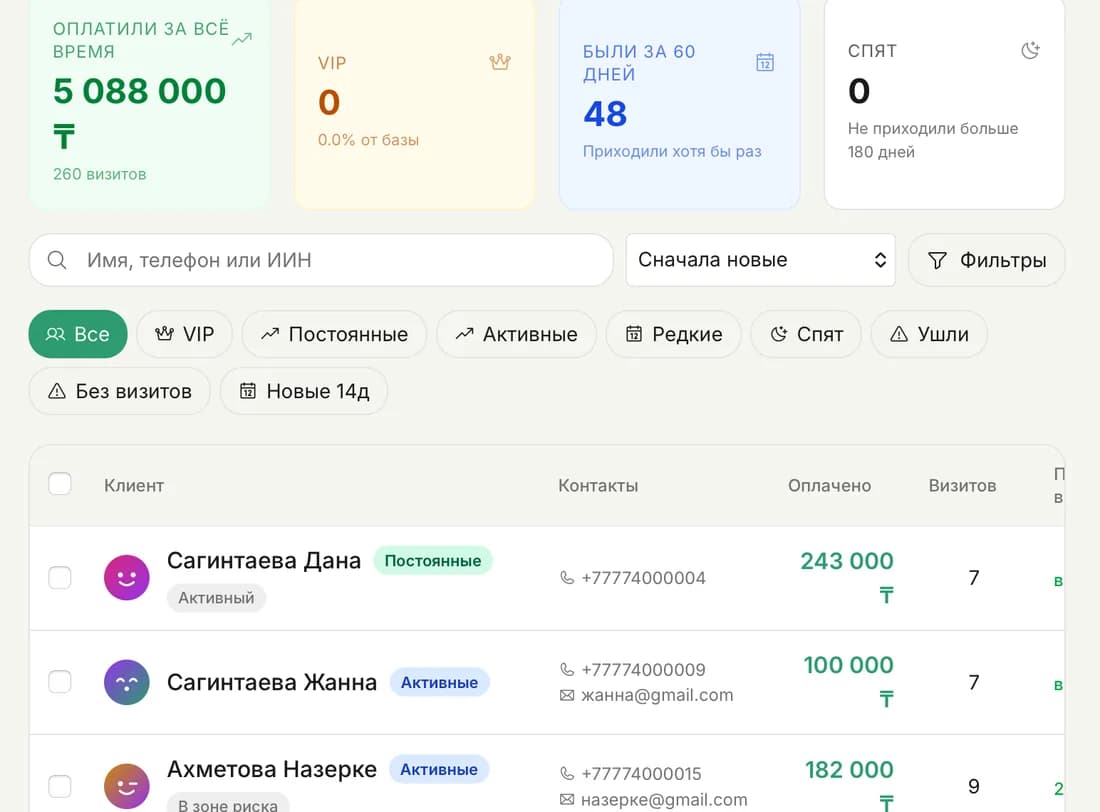
Task: Tick the checkbox for Сагинтаева Жанна
Action: point(60,681)
